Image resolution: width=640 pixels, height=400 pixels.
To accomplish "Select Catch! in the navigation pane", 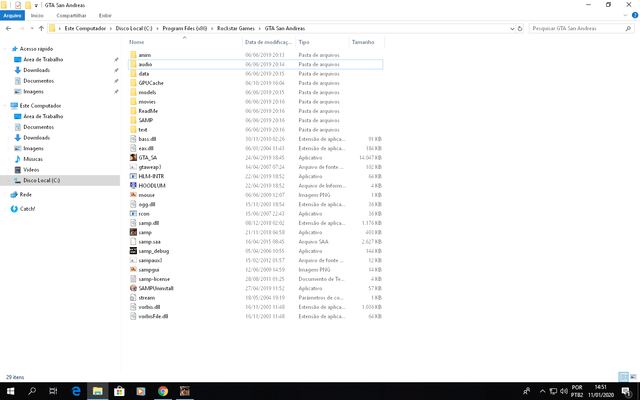I will pos(27,209).
